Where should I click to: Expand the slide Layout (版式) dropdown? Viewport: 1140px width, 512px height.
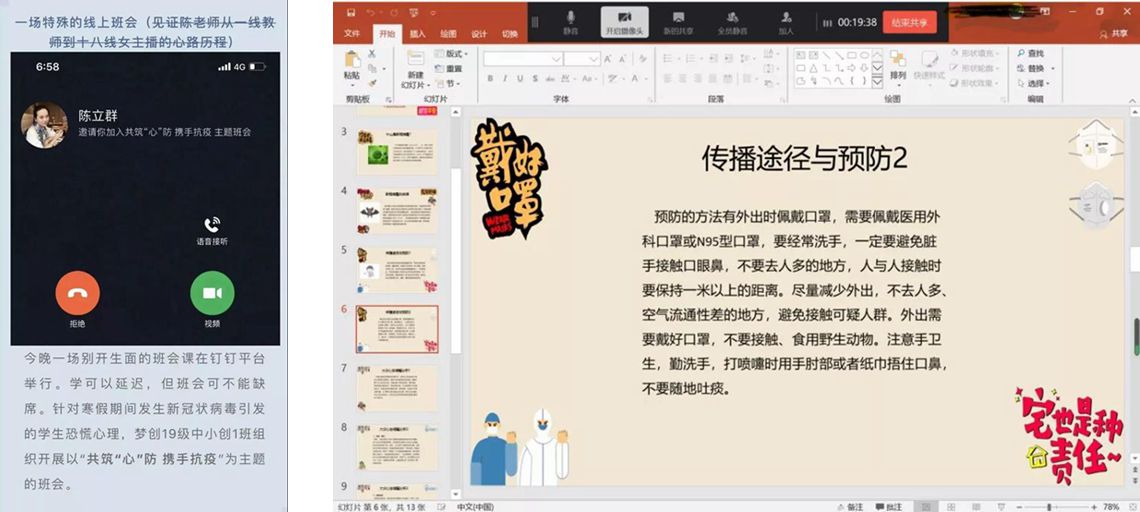click(x=455, y=54)
